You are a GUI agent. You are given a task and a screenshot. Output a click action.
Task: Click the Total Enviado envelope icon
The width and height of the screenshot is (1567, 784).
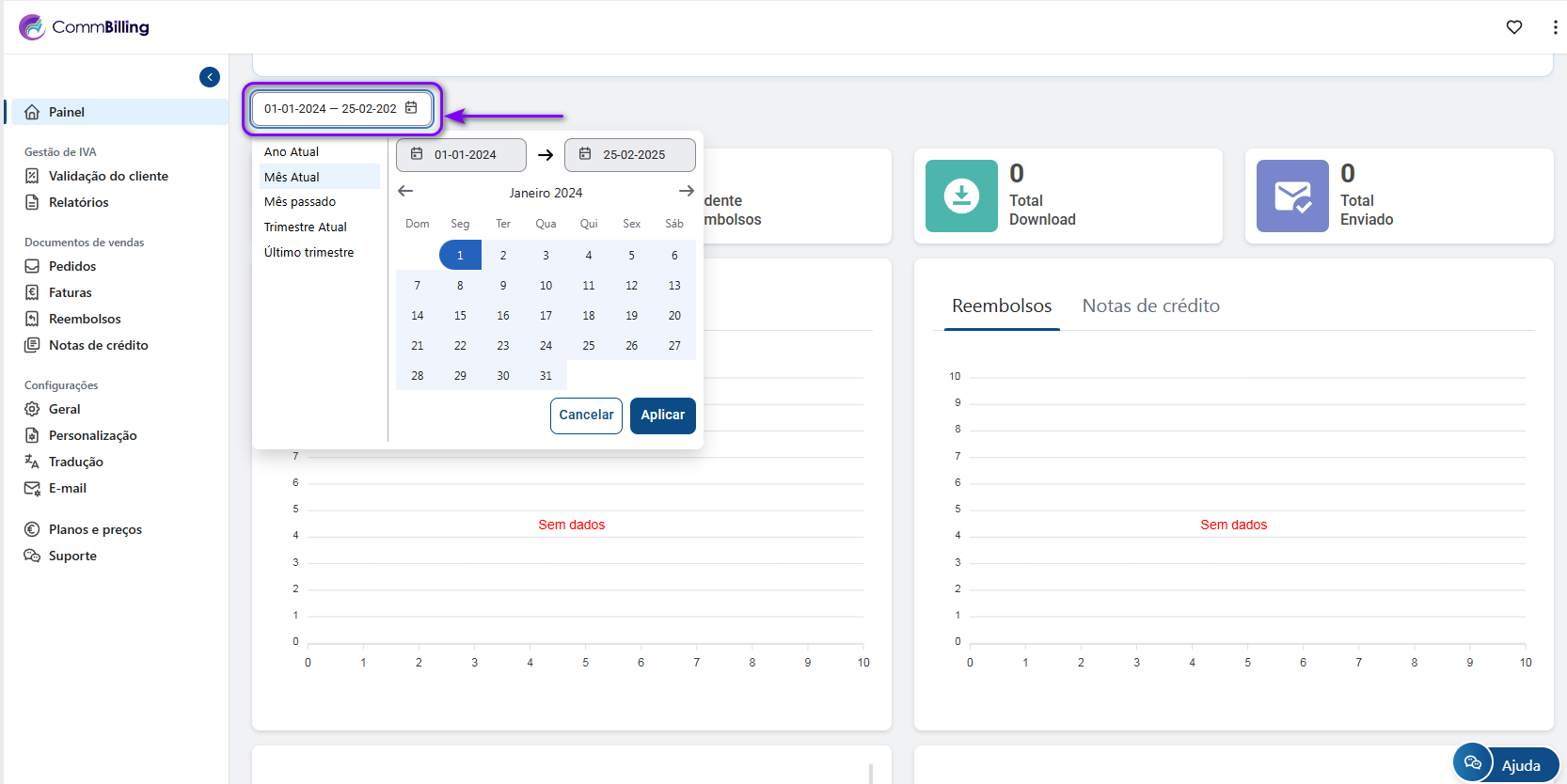point(1292,196)
